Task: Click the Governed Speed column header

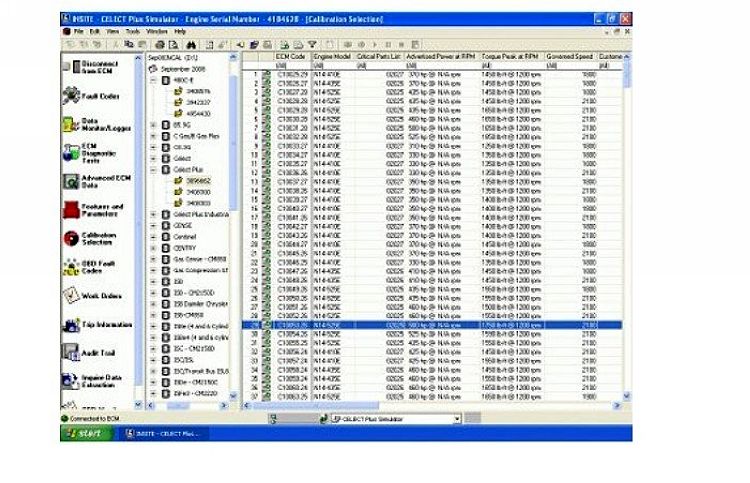Action: point(571,56)
